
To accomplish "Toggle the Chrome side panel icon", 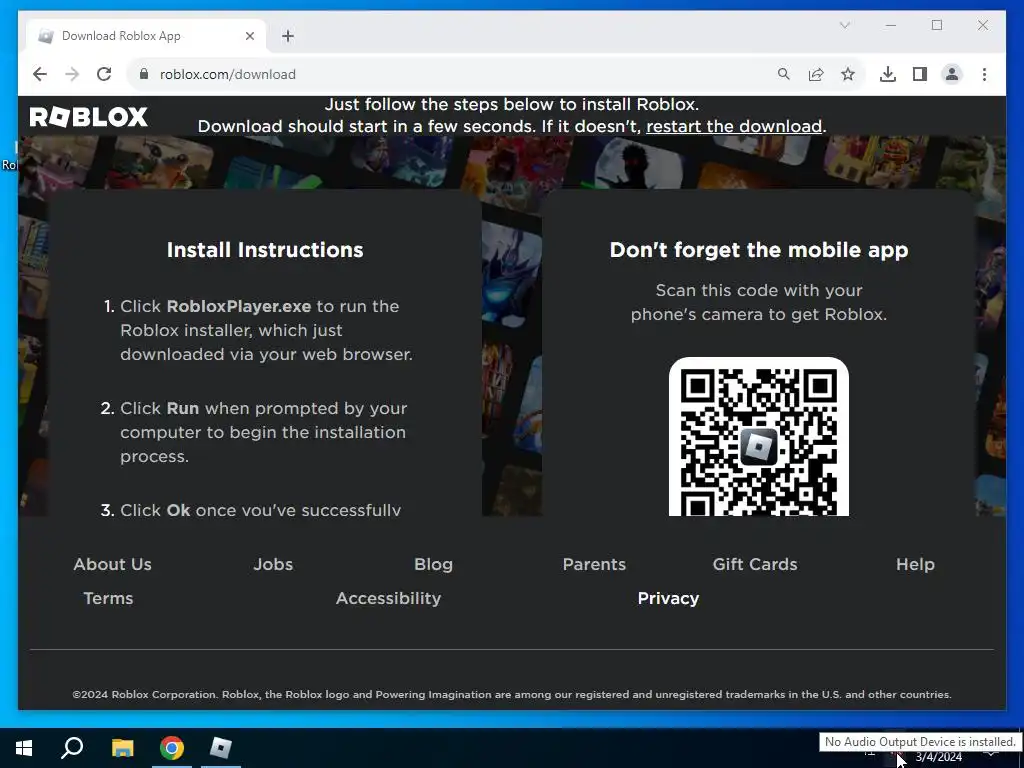I will pos(920,74).
